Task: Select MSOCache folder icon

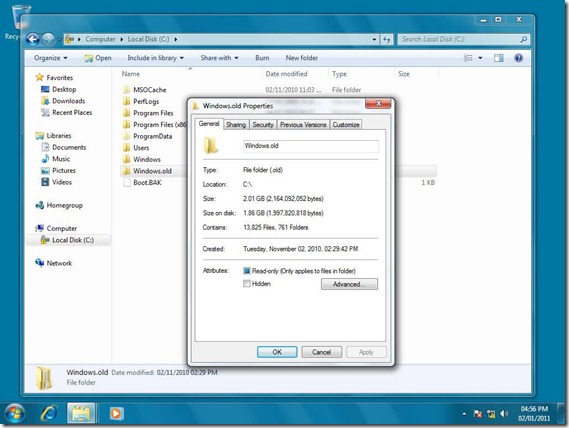Action: [126, 90]
